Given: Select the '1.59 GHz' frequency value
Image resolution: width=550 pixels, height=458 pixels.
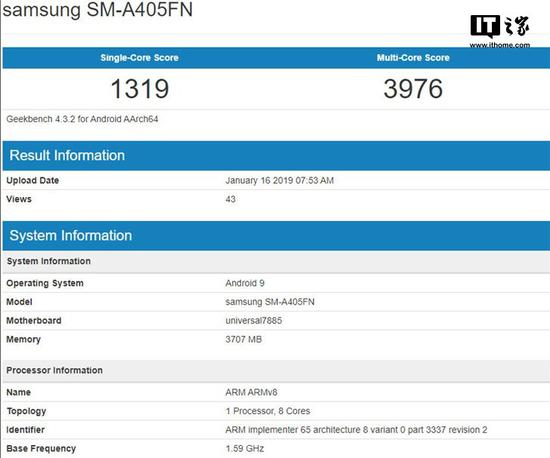Looking at the screenshot, I should click(245, 449).
